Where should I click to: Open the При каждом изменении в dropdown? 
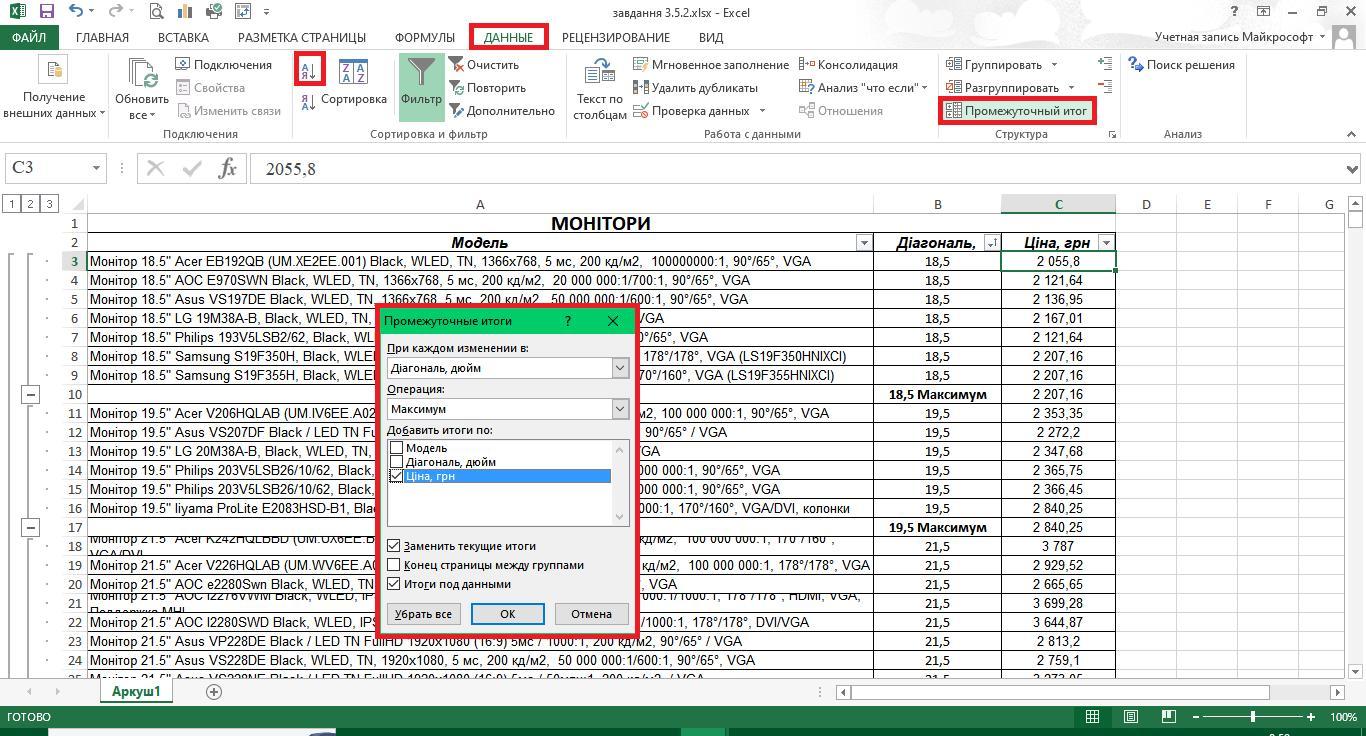[x=620, y=368]
